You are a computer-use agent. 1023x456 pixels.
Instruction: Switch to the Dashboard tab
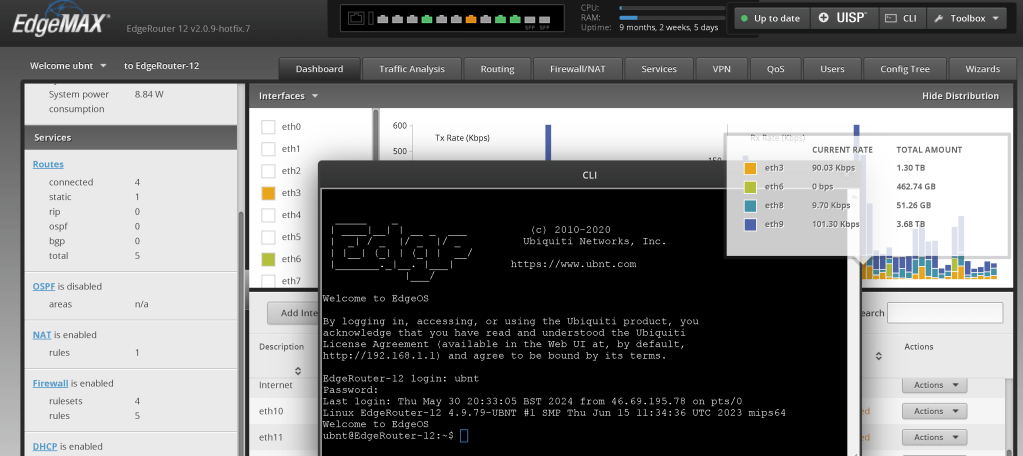tap(320, 69)
